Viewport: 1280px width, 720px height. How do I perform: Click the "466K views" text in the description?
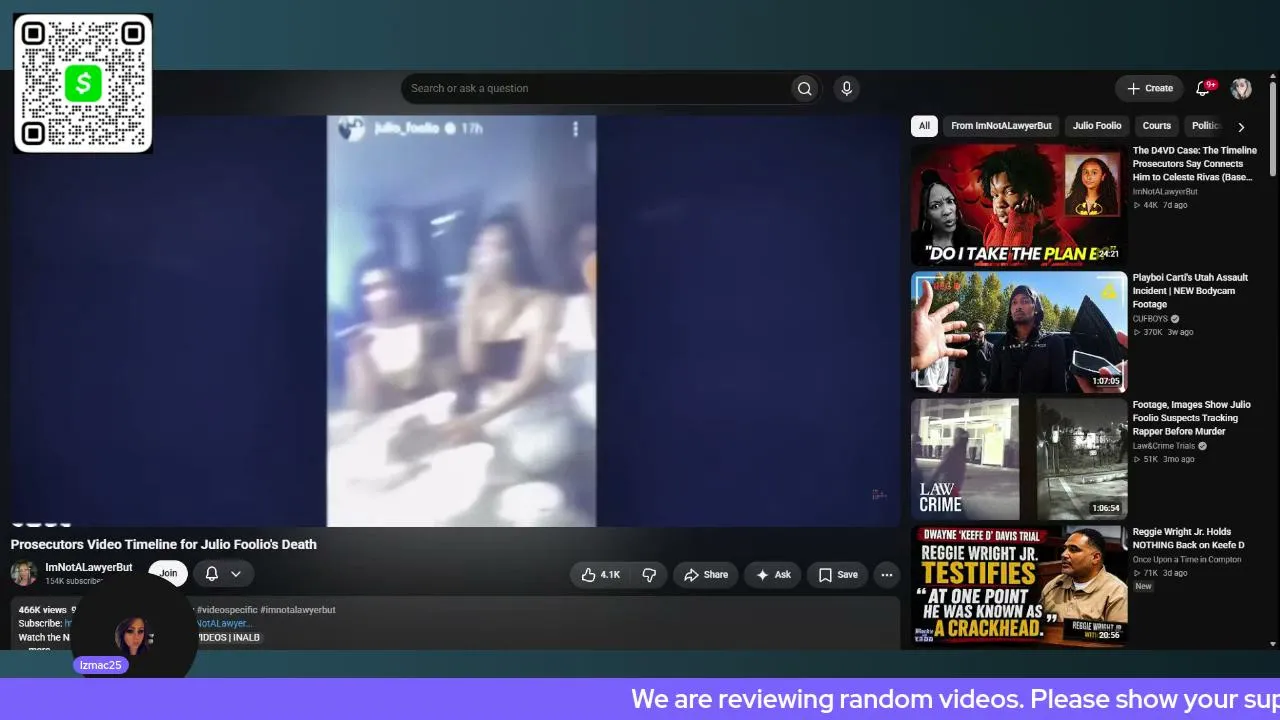(43, 610)
